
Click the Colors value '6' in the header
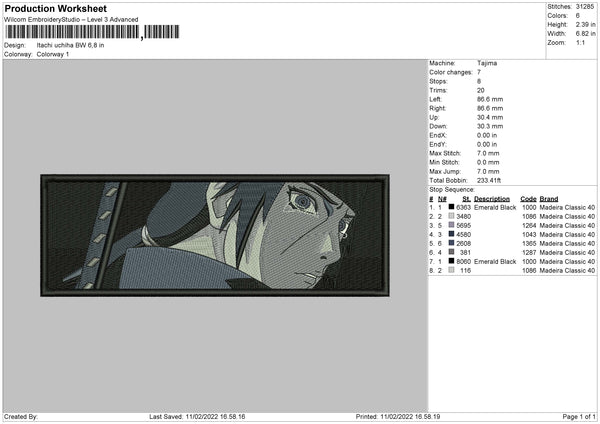(577, 16)
